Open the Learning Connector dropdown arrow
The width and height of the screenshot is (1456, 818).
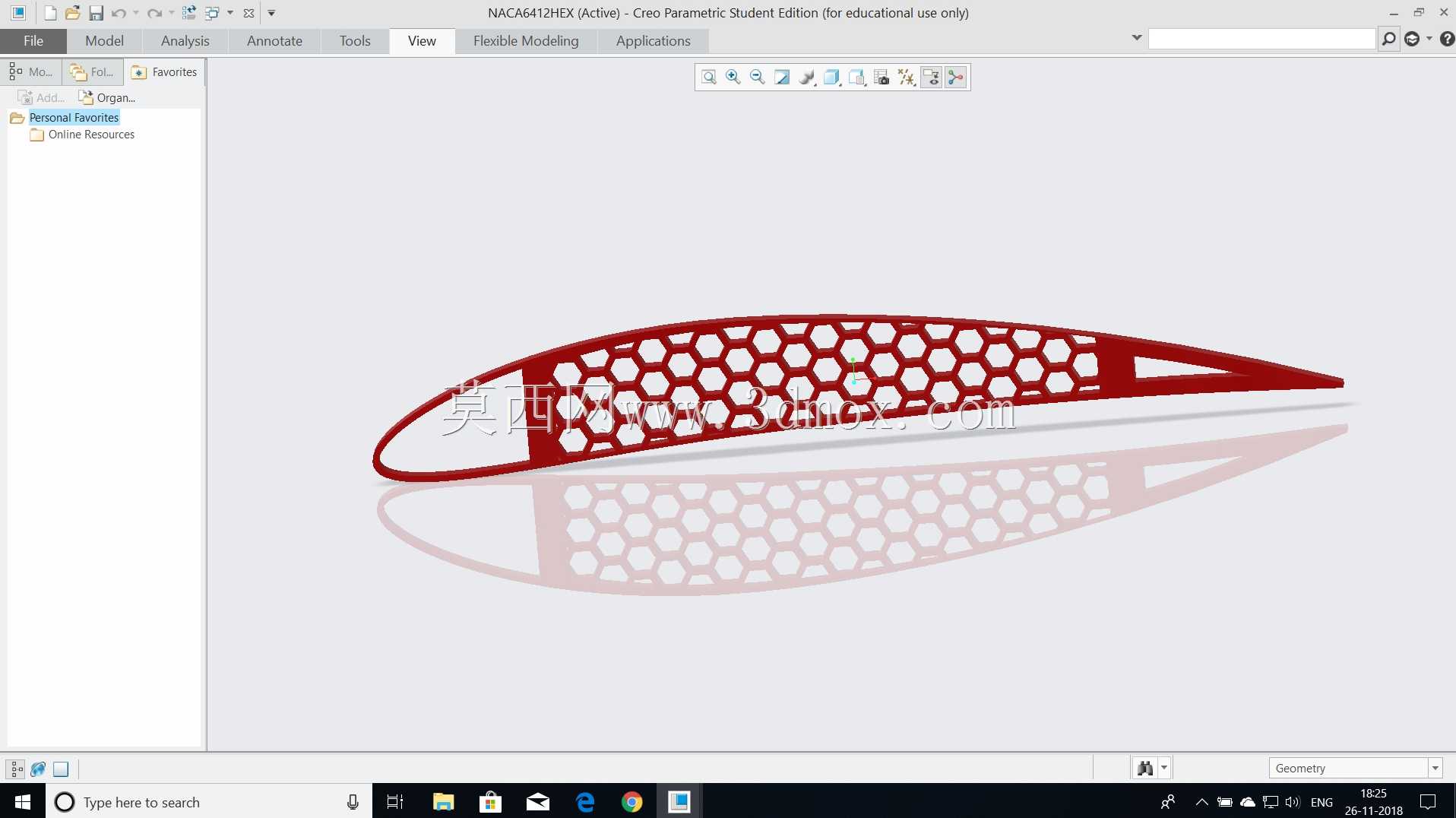pyautogui.click(x=1429, y=39)
